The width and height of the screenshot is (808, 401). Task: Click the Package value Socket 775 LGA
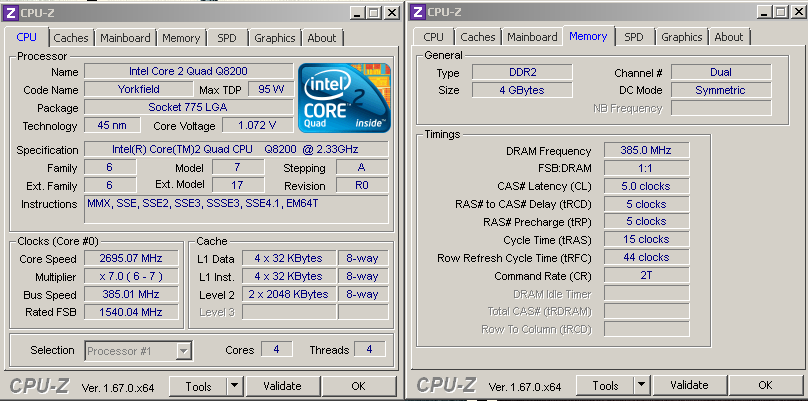pyautogui.click(x=189, y=107)
